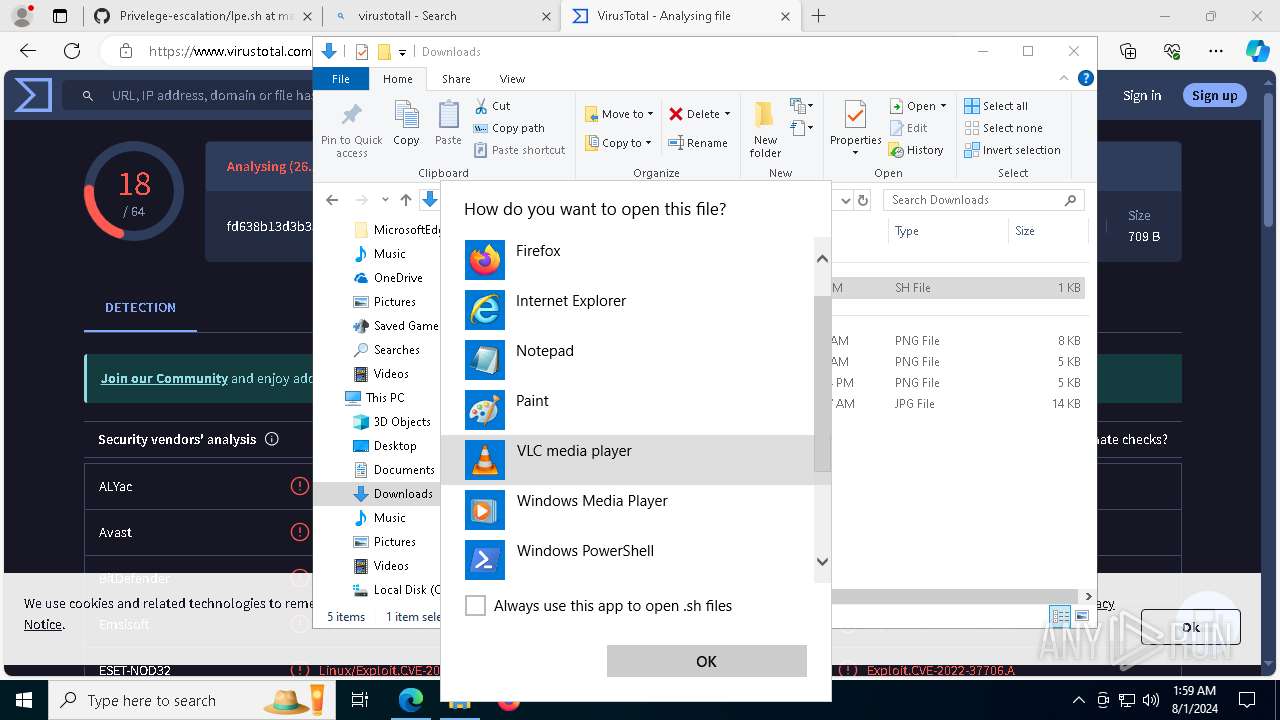This screenshot has height=720, width=1280.
Task: Click Paste shortcut in ribbon
Action: click(x=519, y=150)
